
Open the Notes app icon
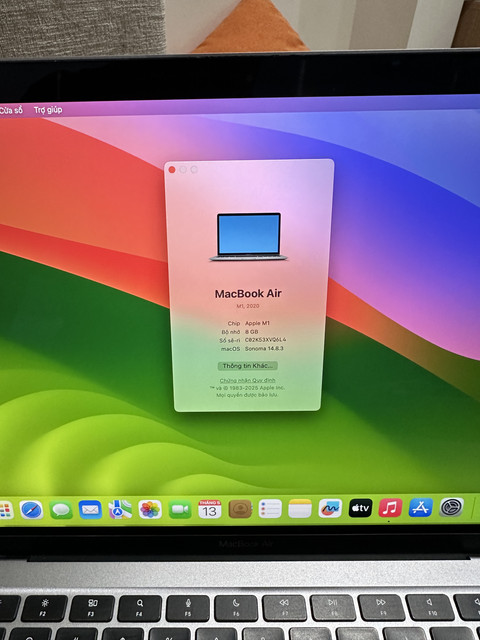click(x=300, y=509)
